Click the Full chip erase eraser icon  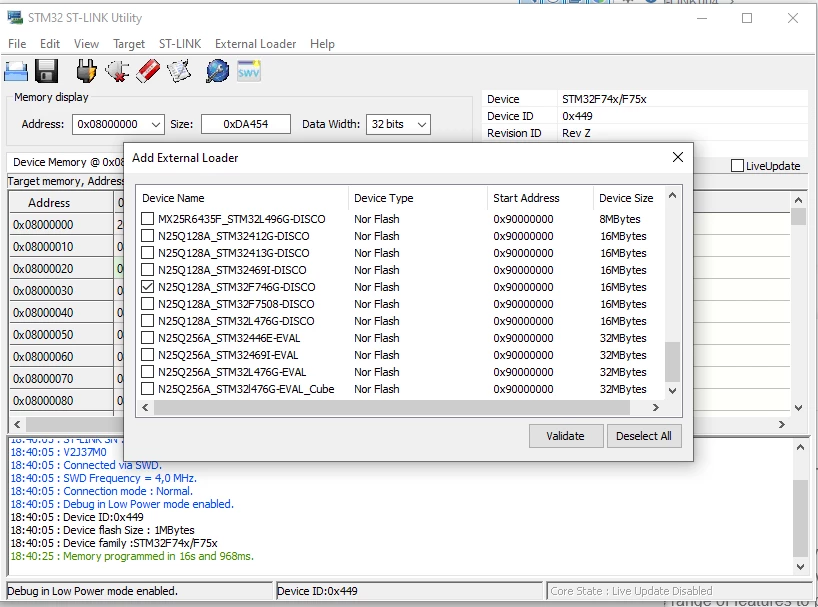pos(148,71)
